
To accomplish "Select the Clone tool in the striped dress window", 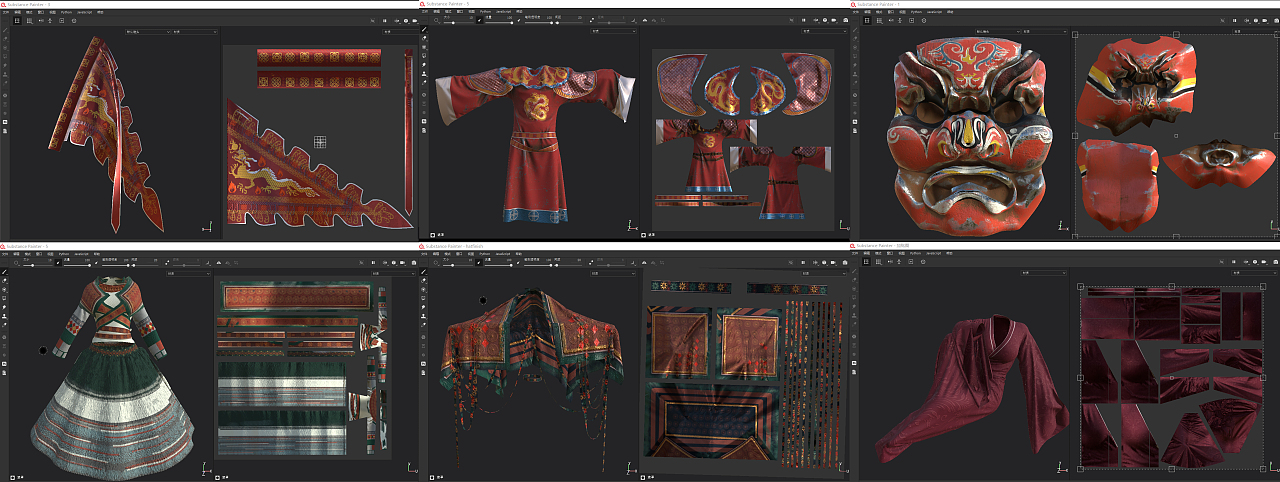I will coord(4,316).
